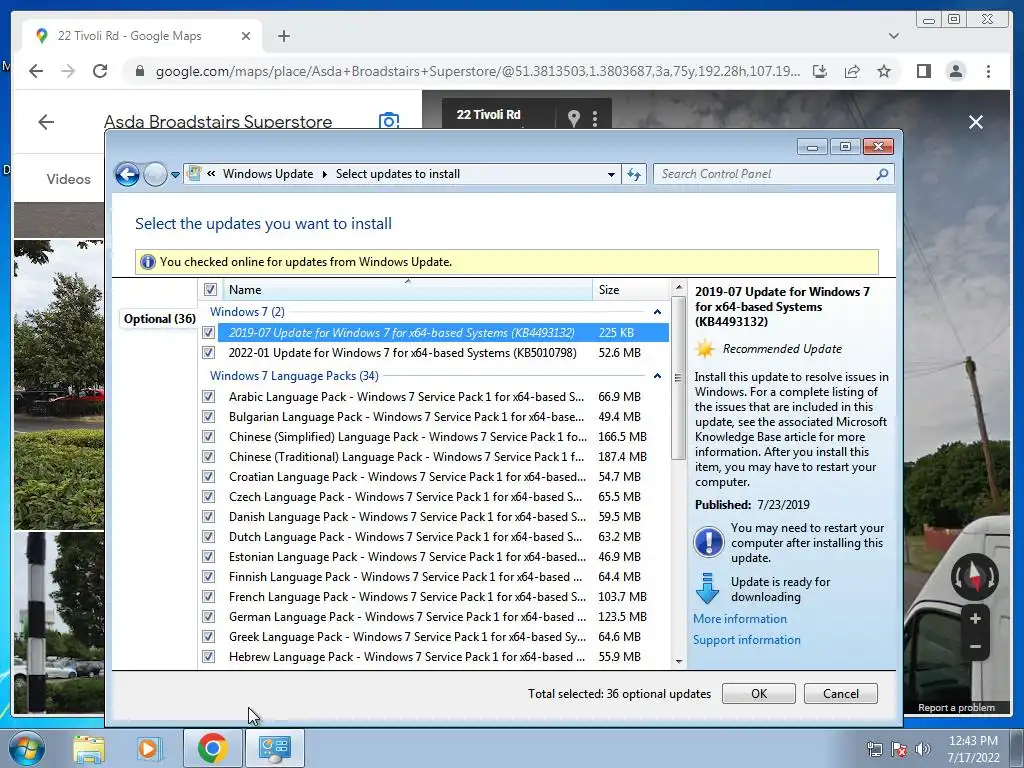Open the breadcrumb overflow chevron in address bar
The image size is (1024, 768).
tap(211, 174)
